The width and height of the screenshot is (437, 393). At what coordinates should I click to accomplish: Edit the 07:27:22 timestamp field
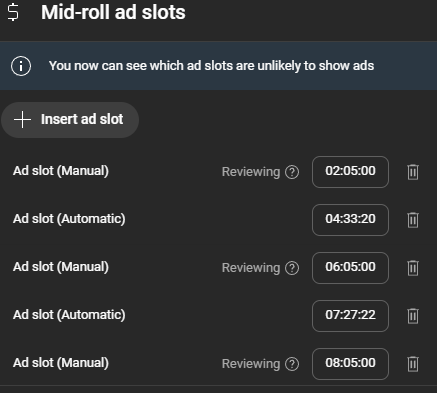350,316
